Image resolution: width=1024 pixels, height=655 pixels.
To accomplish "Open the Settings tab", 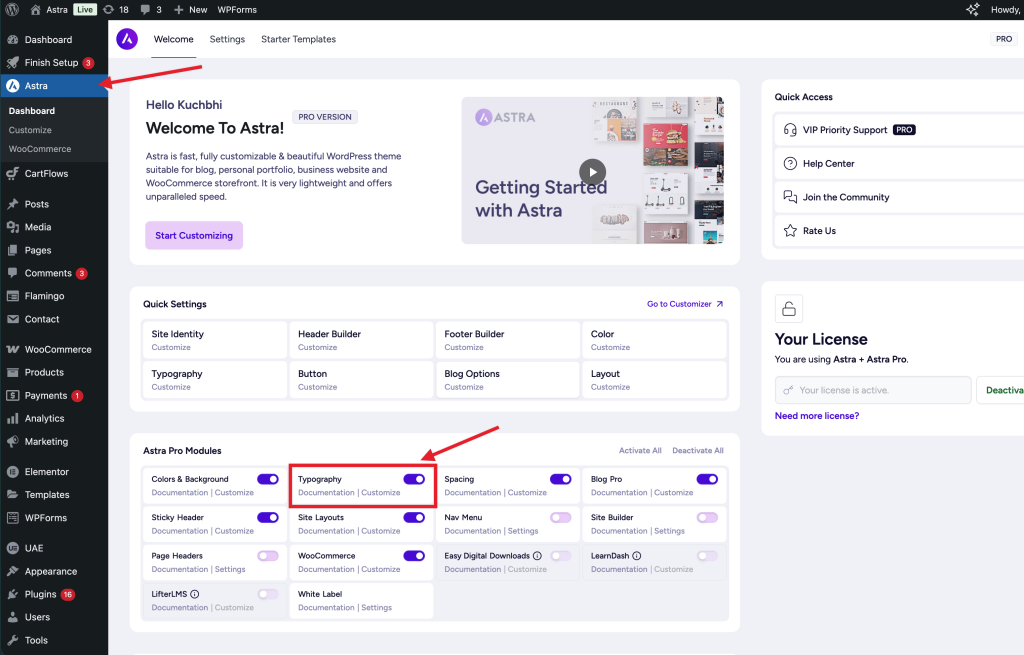I will [x=227, y=39].
